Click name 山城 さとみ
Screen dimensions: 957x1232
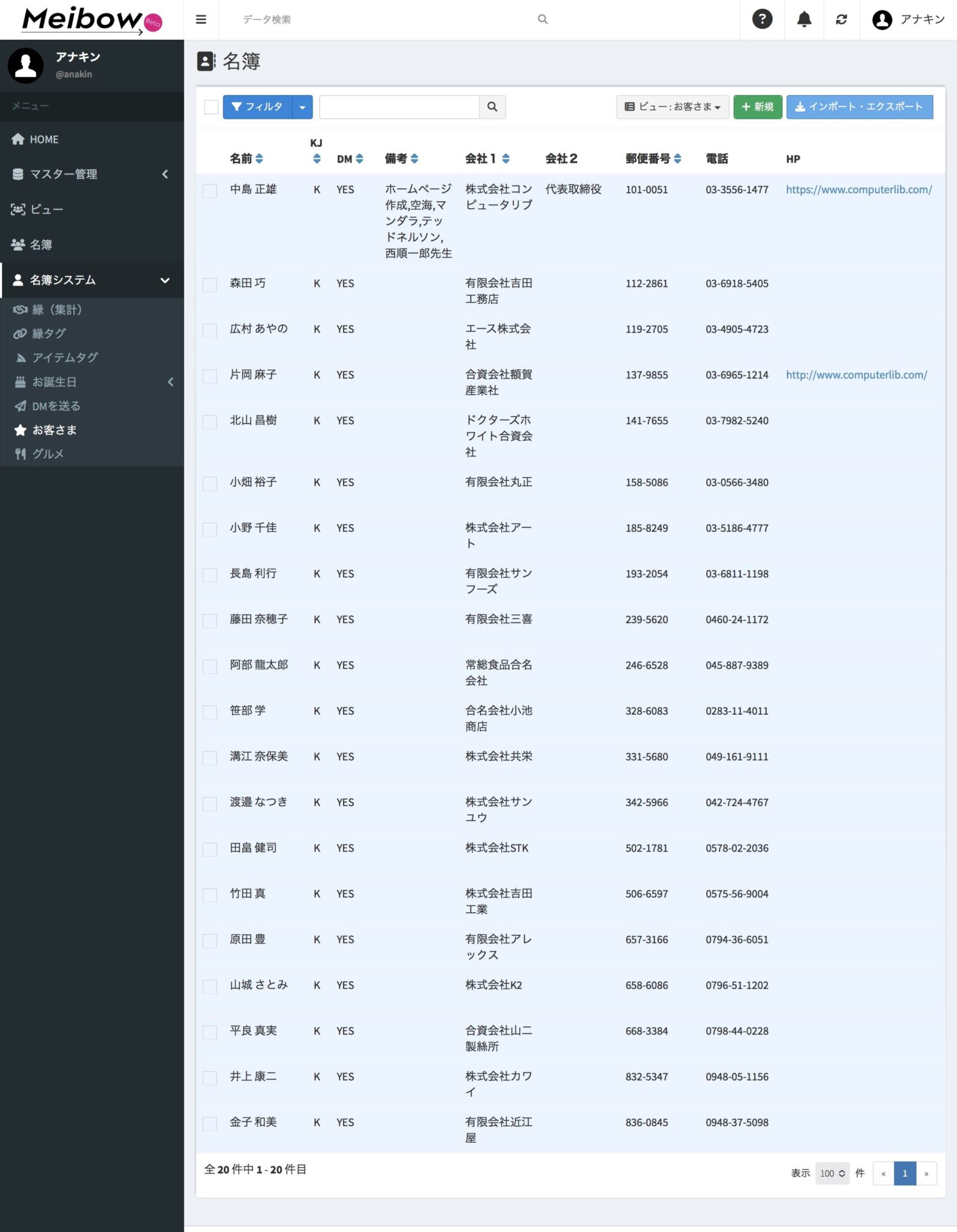click(259, 984)
